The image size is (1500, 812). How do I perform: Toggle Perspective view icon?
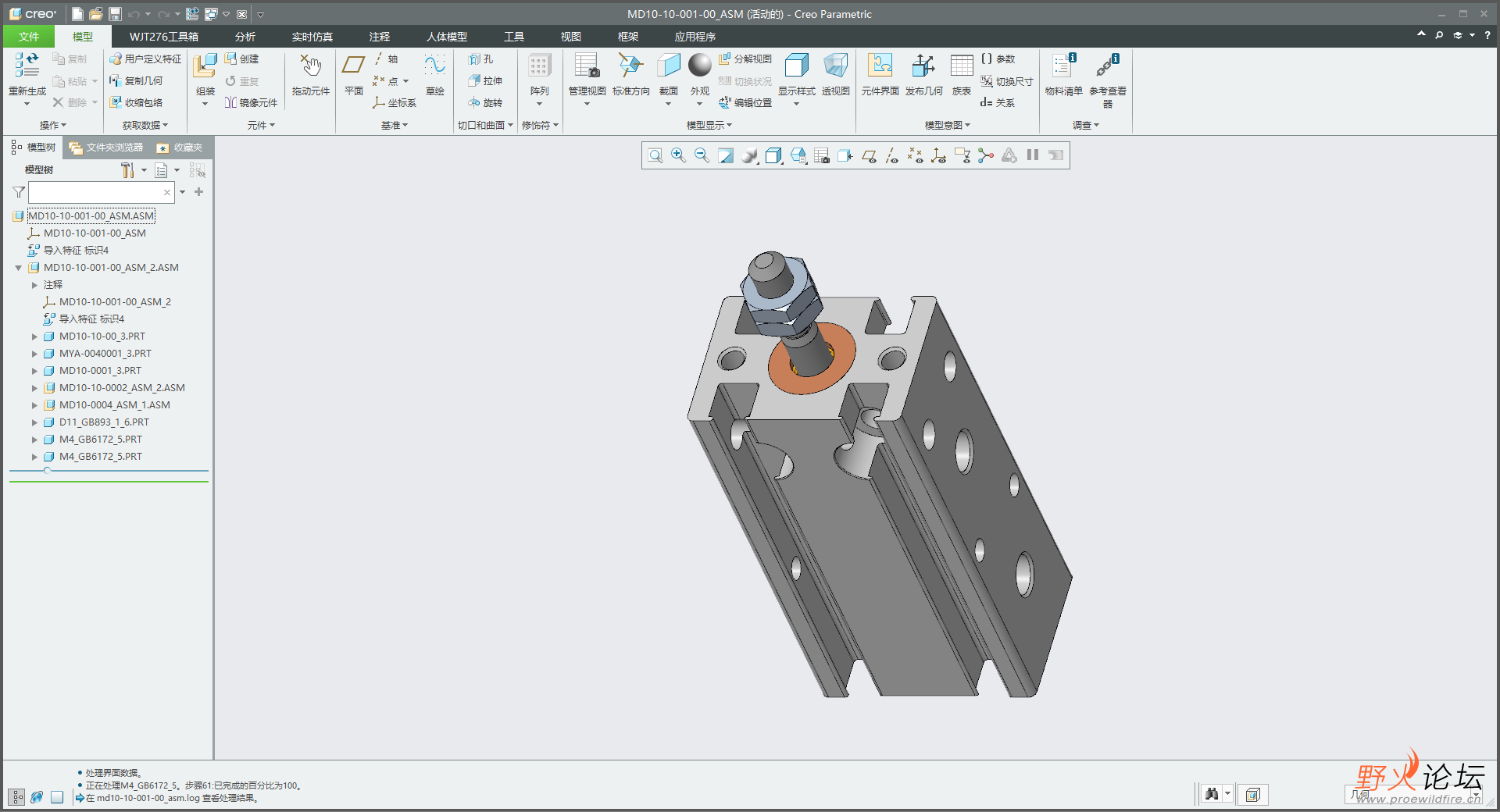835,66
